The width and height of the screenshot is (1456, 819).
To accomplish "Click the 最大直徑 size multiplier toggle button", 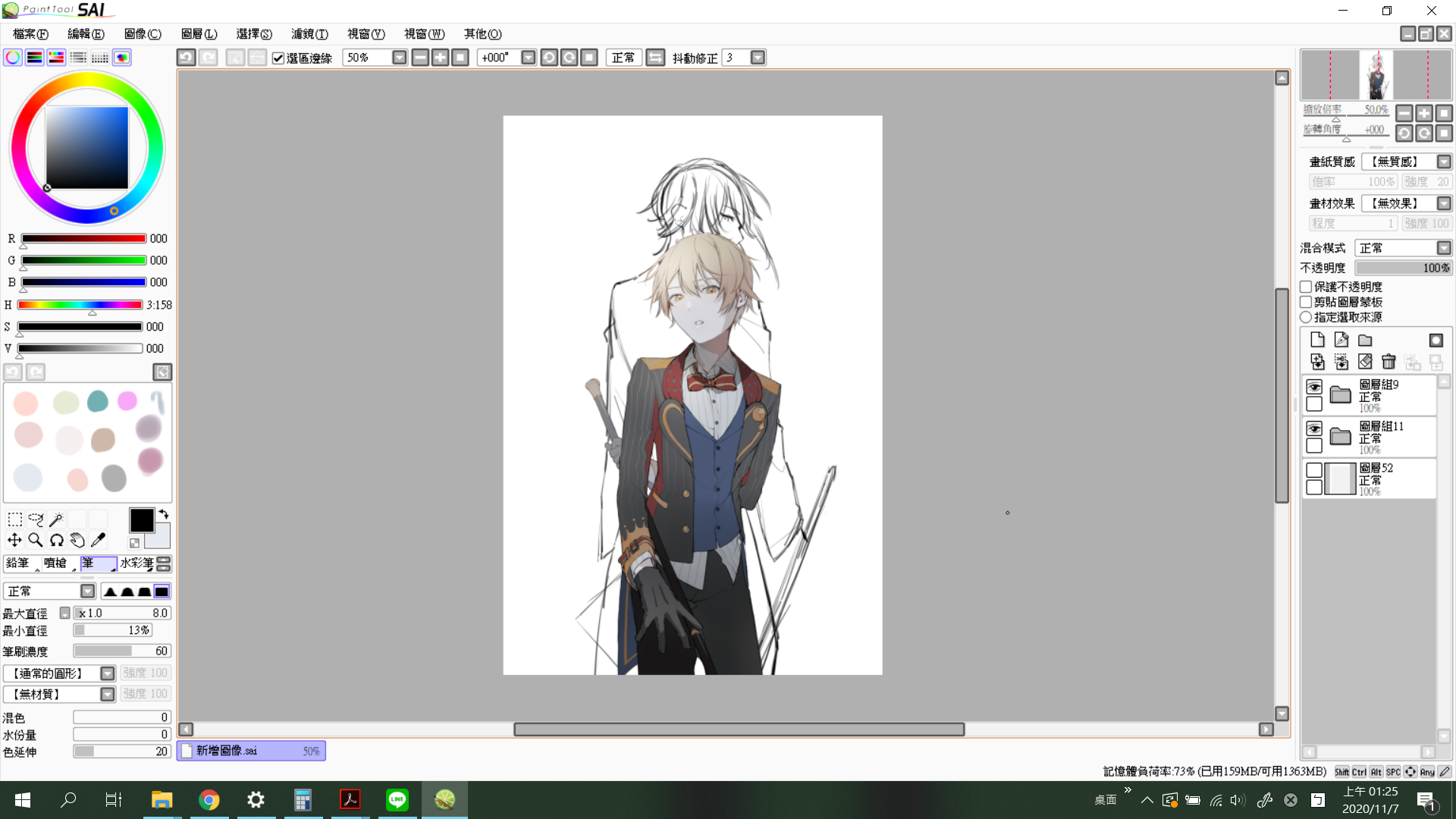I will pos(64,613).
